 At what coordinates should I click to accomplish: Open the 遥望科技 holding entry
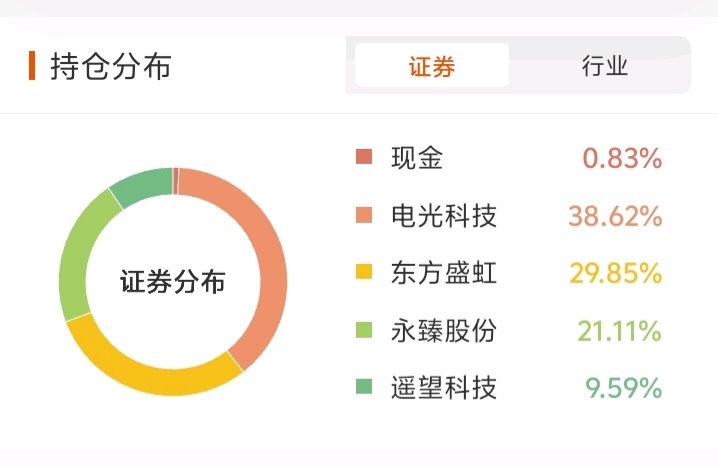(443, 387)
